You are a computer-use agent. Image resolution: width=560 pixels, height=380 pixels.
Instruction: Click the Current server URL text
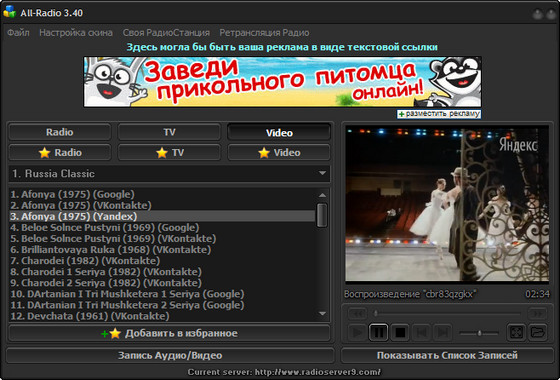284,372
